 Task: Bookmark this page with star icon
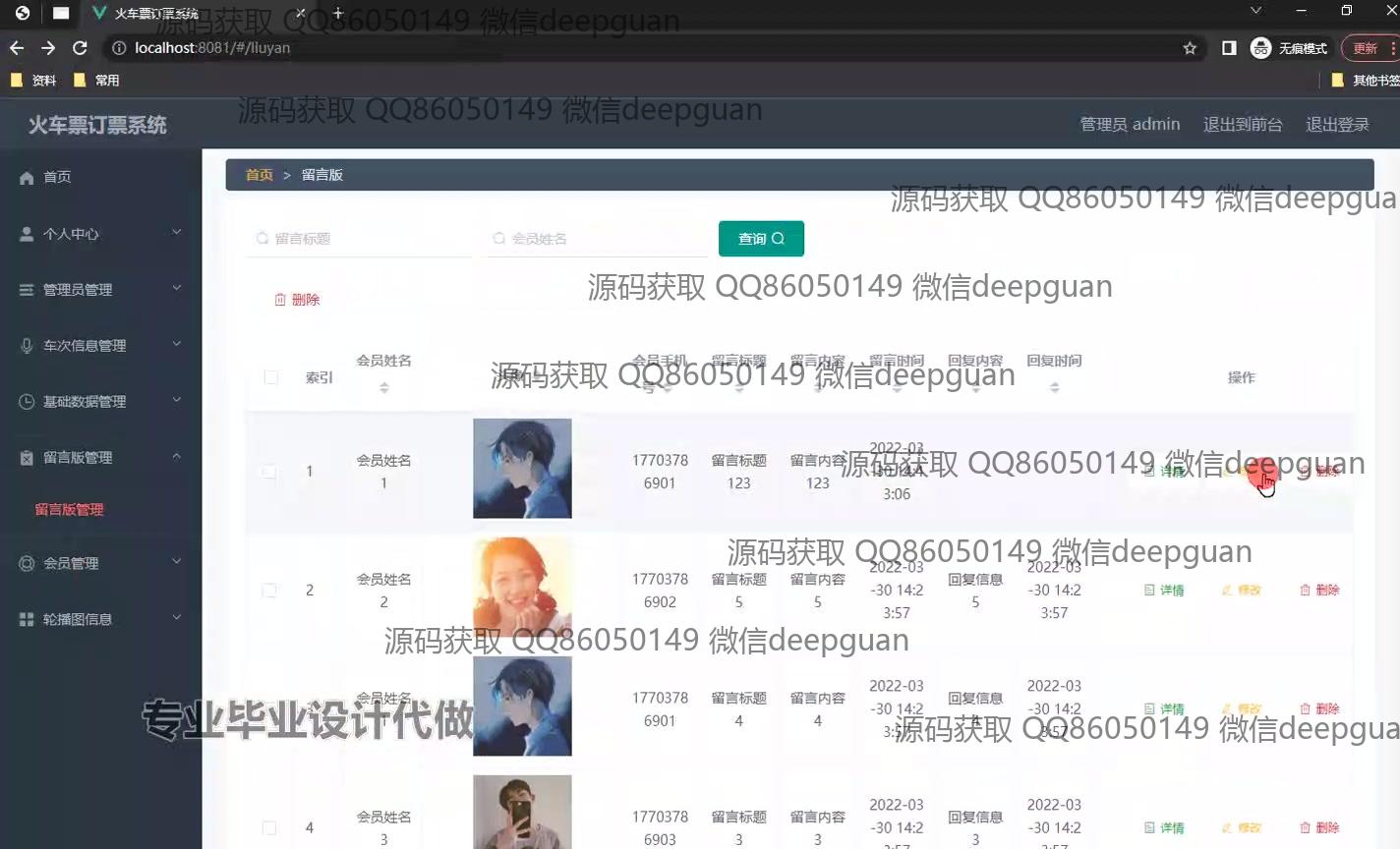[1190, 48]
